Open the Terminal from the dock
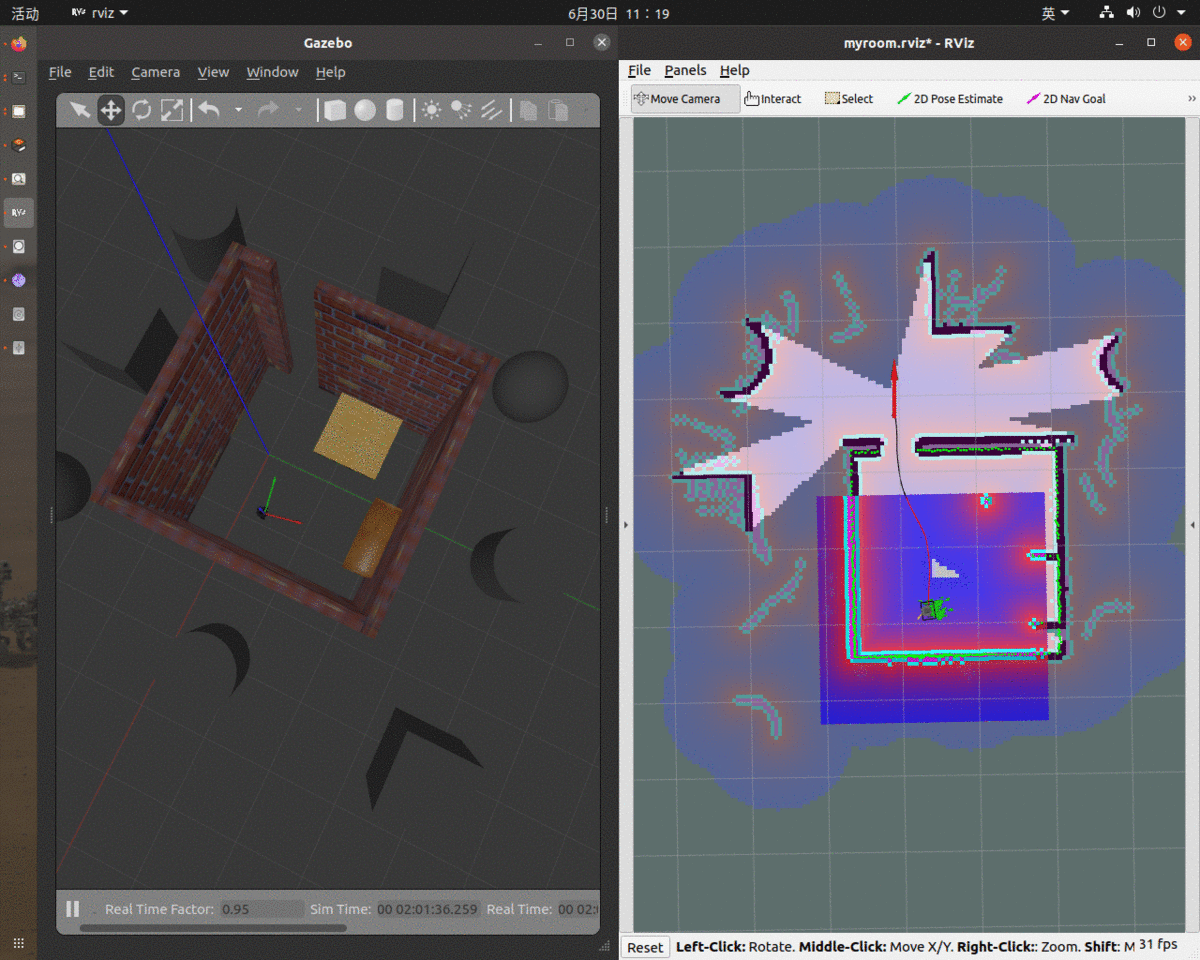This screenshot has height=960, width=1200. pyautogui.click(x=19, y=77)
